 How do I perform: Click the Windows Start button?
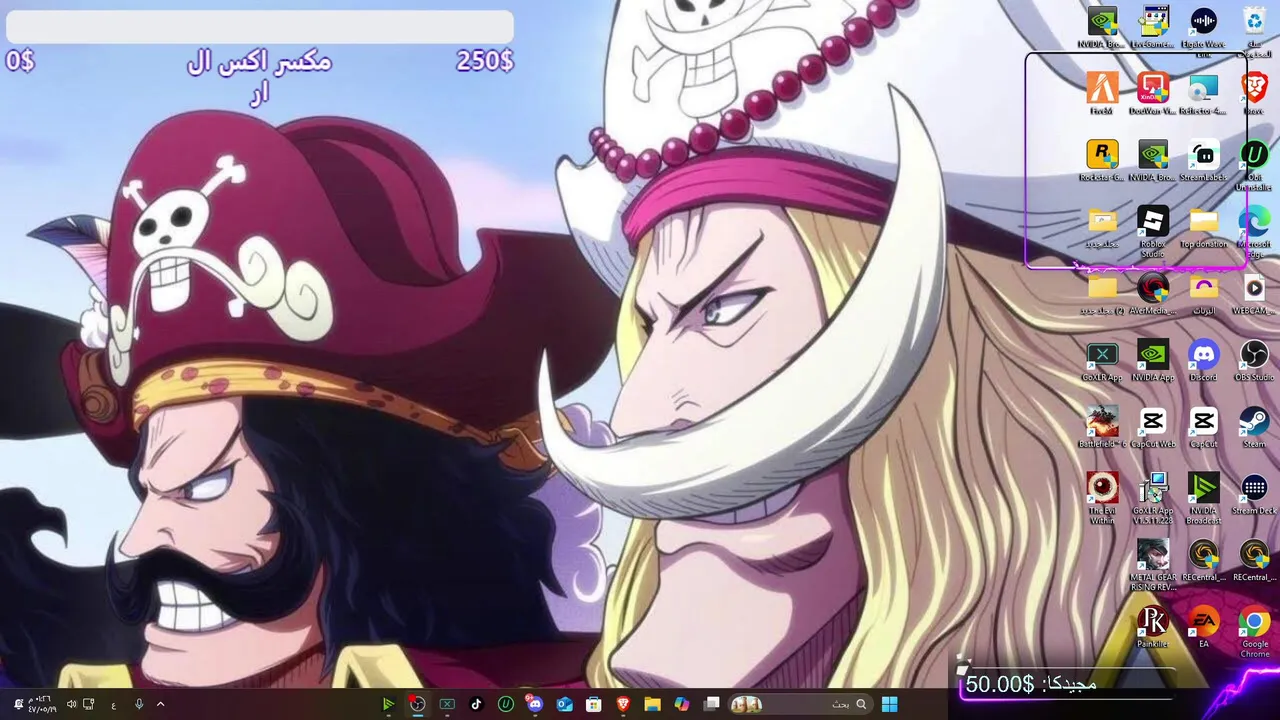(889, 704)
